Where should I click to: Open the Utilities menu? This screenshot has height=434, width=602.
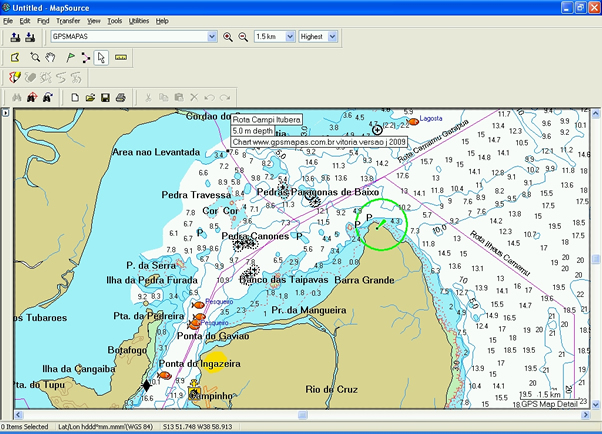click(139, 20)
